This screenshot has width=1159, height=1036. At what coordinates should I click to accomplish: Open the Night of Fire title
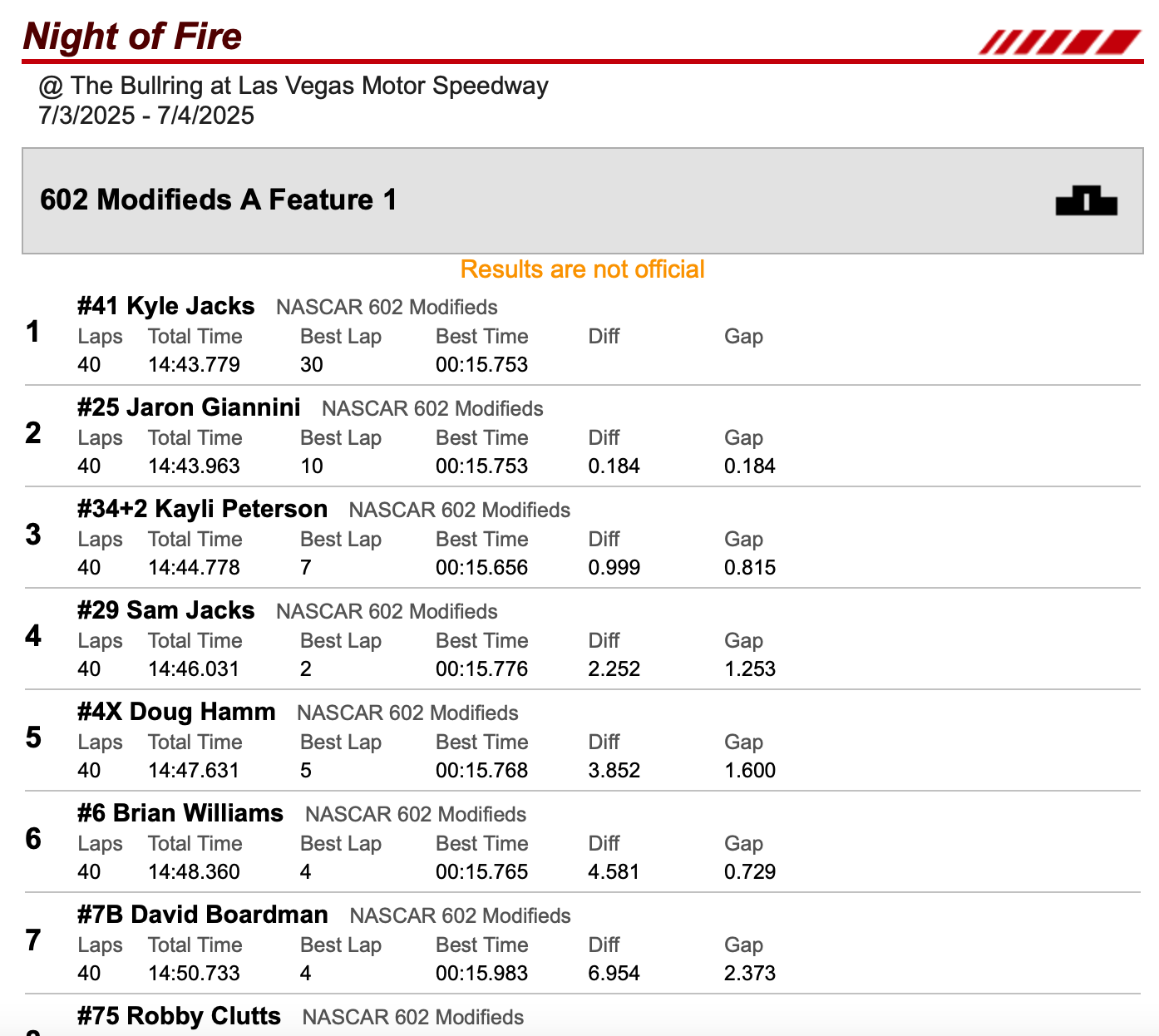pos(133,37)
